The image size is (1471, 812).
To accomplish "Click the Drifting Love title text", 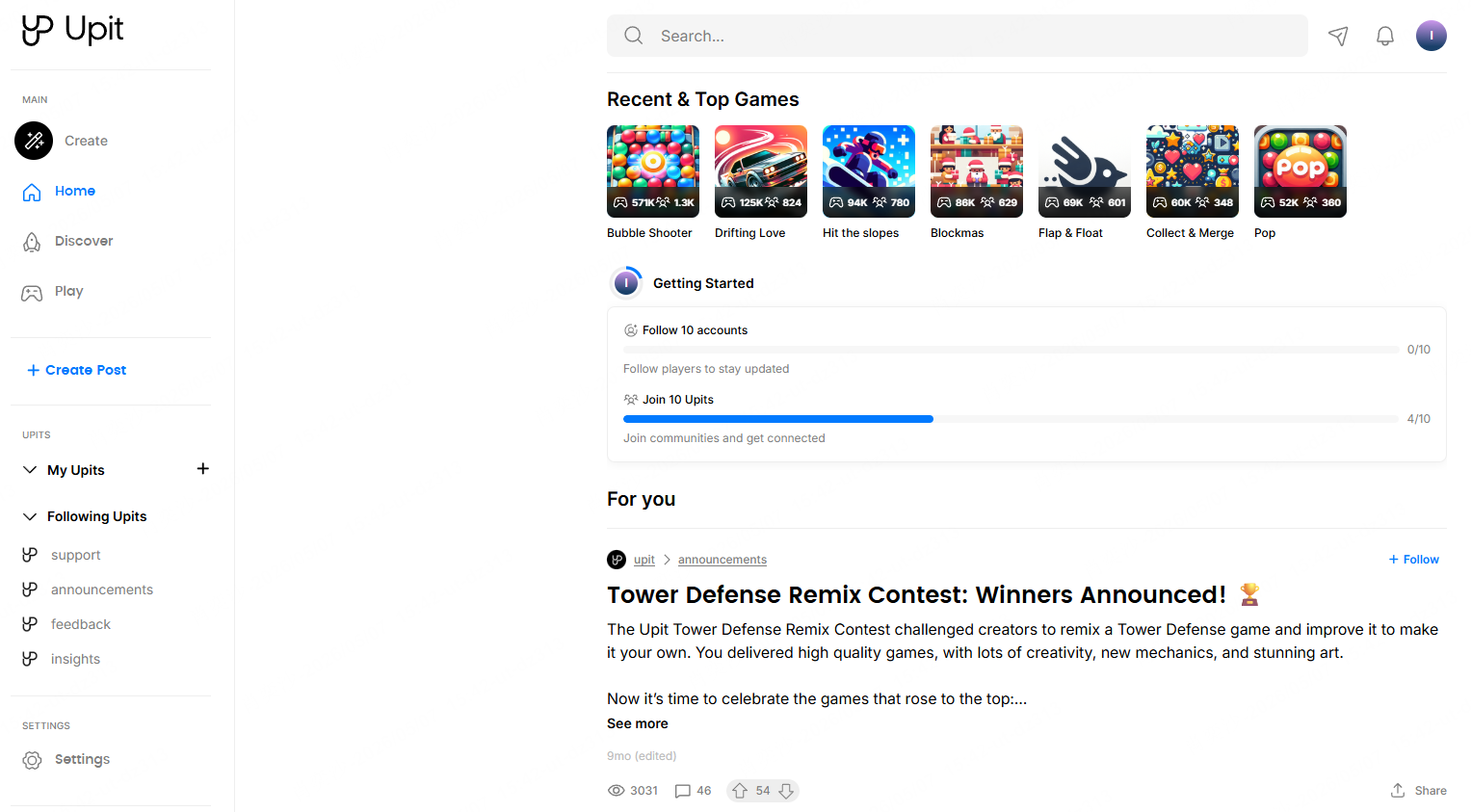I will (x=749, y=233).
